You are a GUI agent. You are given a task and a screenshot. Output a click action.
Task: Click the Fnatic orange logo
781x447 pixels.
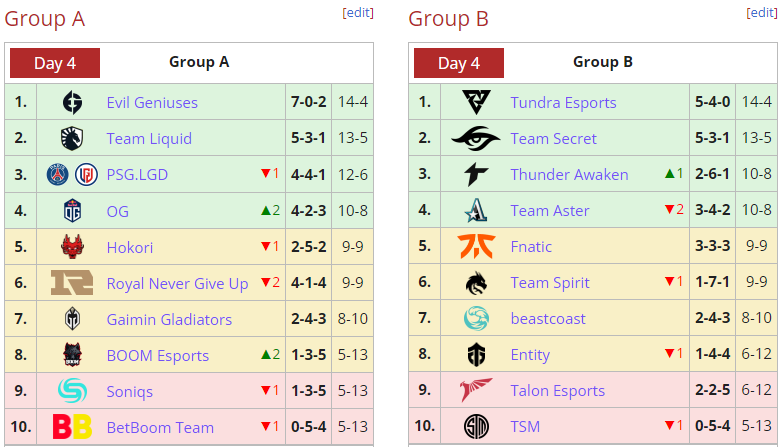(476, 246)
